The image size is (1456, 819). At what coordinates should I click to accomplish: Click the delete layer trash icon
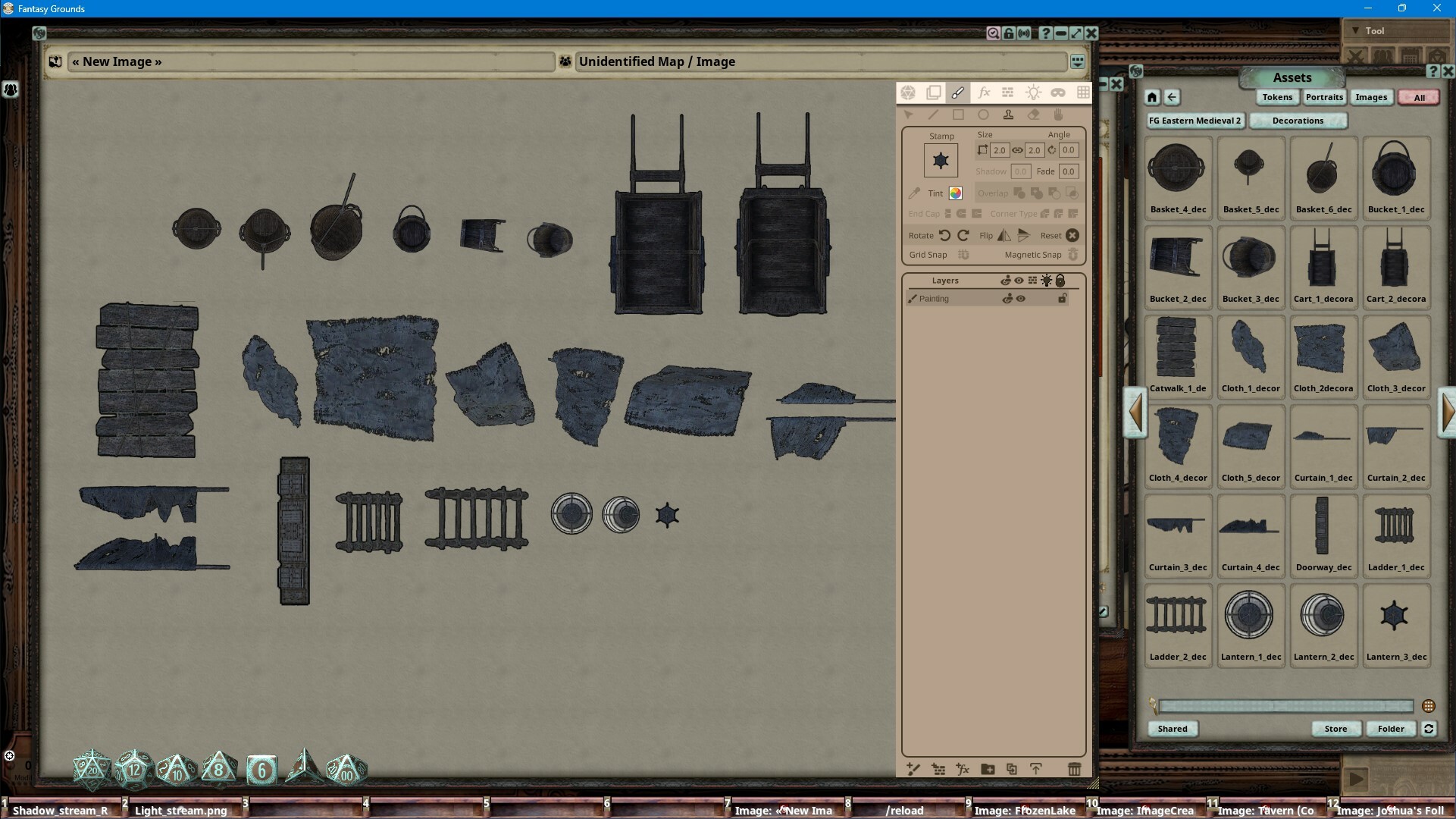(x=1076, y=769)
